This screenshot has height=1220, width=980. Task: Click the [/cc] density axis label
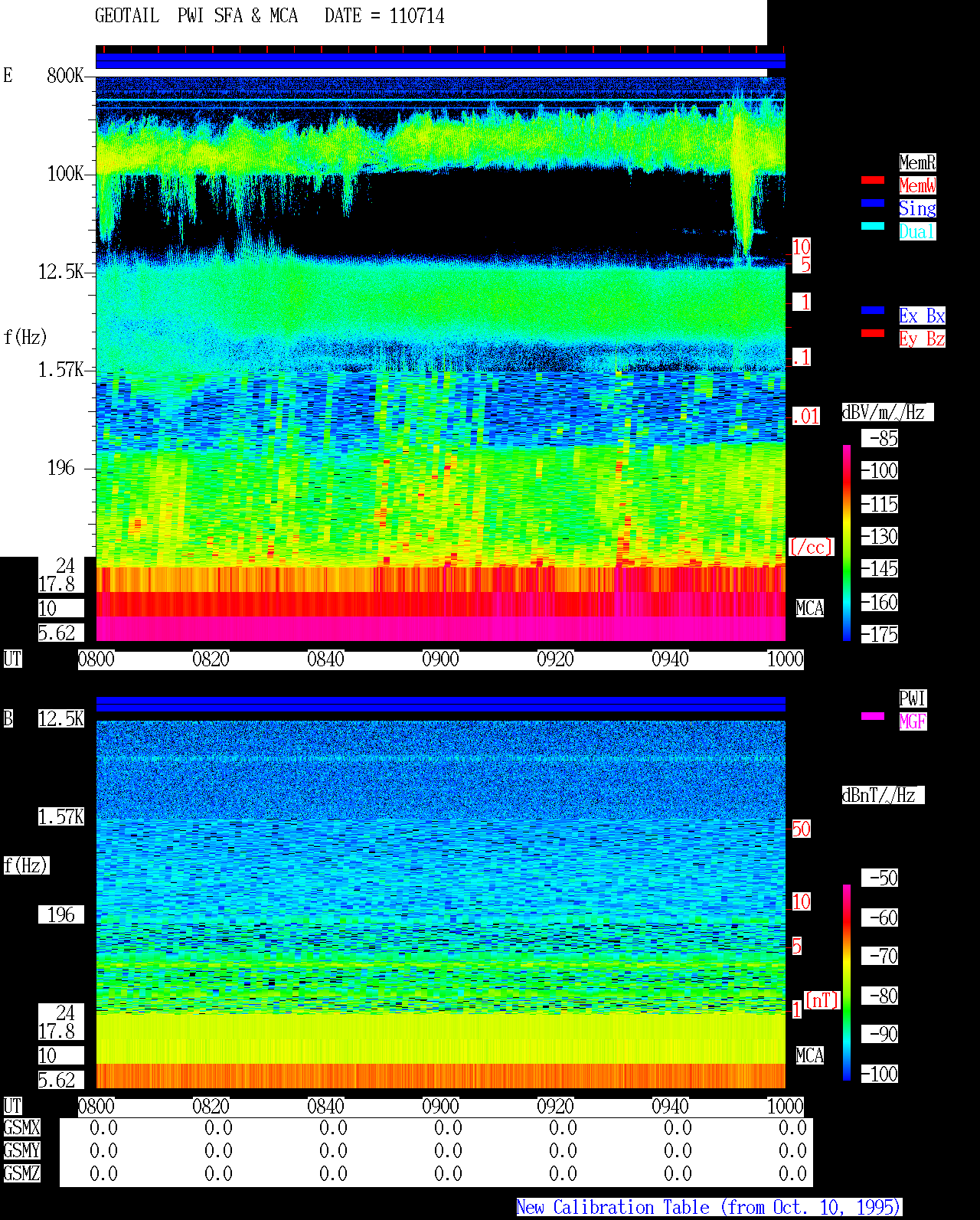pos(811,548)
